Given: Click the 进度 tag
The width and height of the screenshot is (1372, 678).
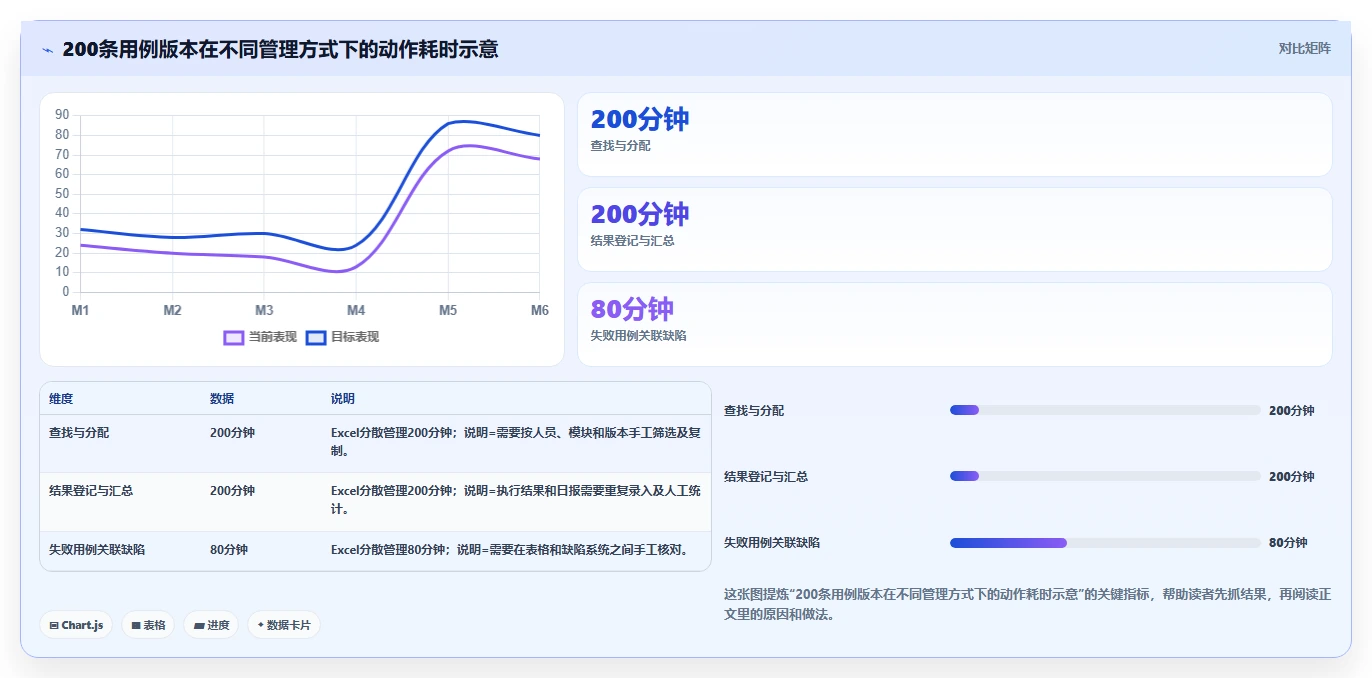Looking at the screenshot, I should [x=211, y=625].
